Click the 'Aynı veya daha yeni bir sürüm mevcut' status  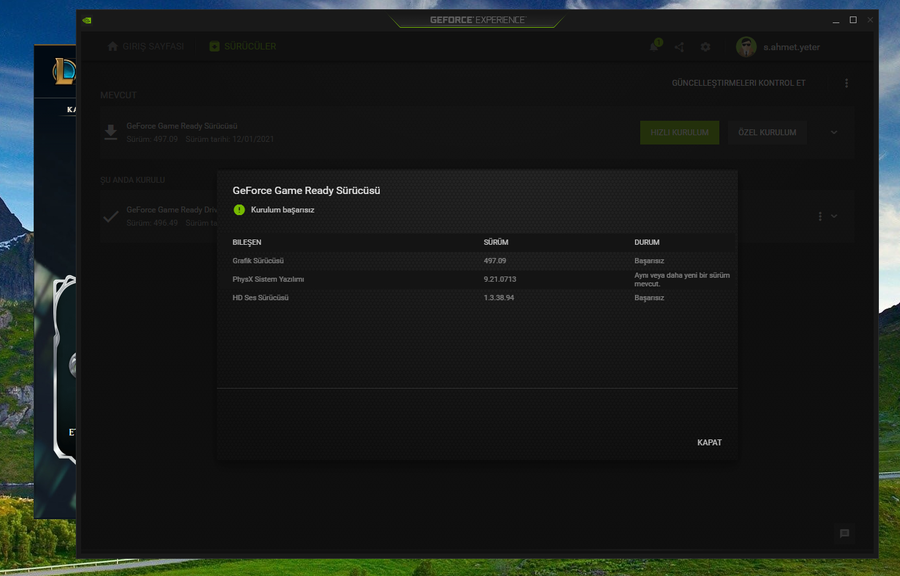682,279
